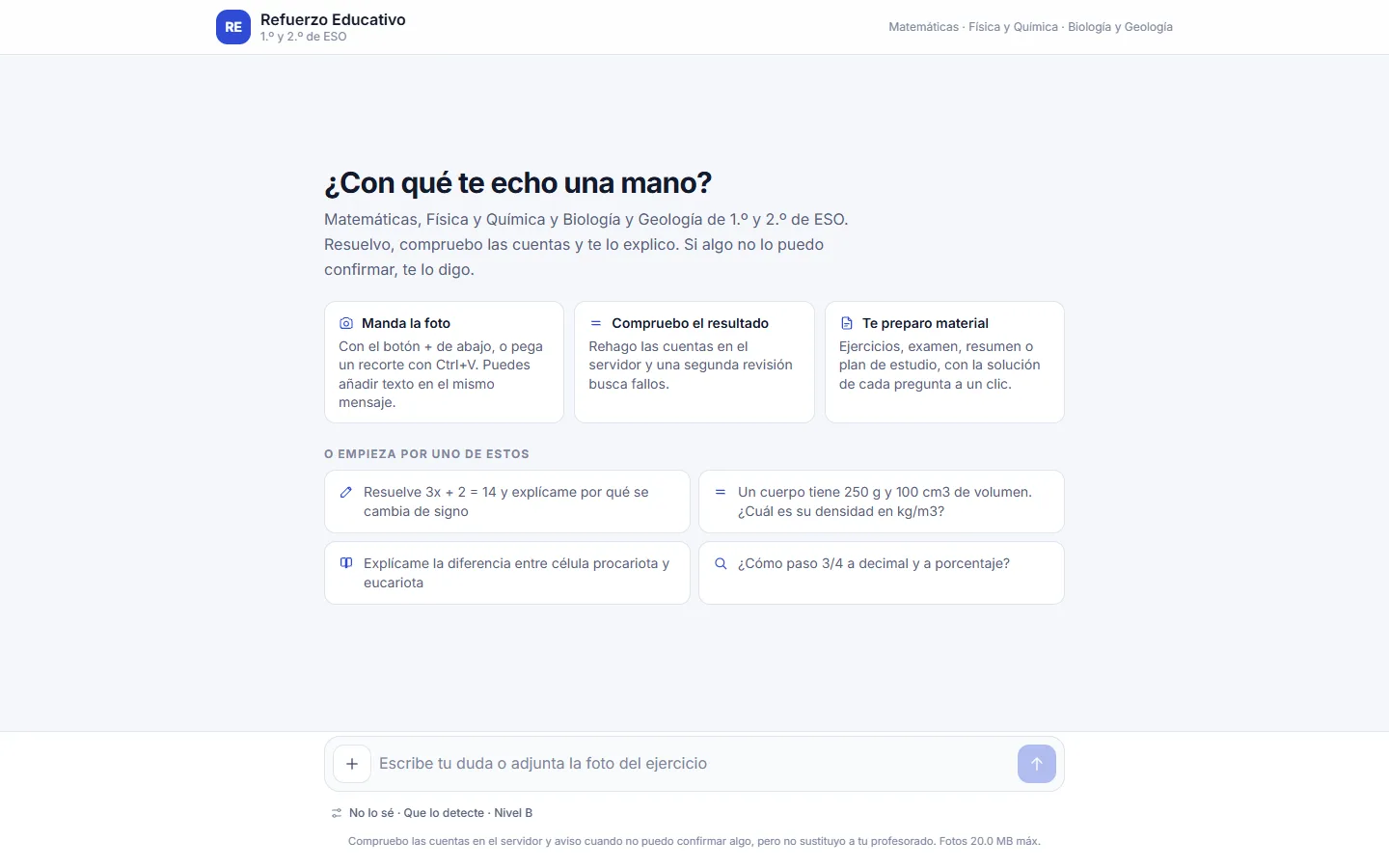Screen dimensions: 1389x868
Task: Click magnifier icon beside the 3/4 question
Action: pos(721,563)
